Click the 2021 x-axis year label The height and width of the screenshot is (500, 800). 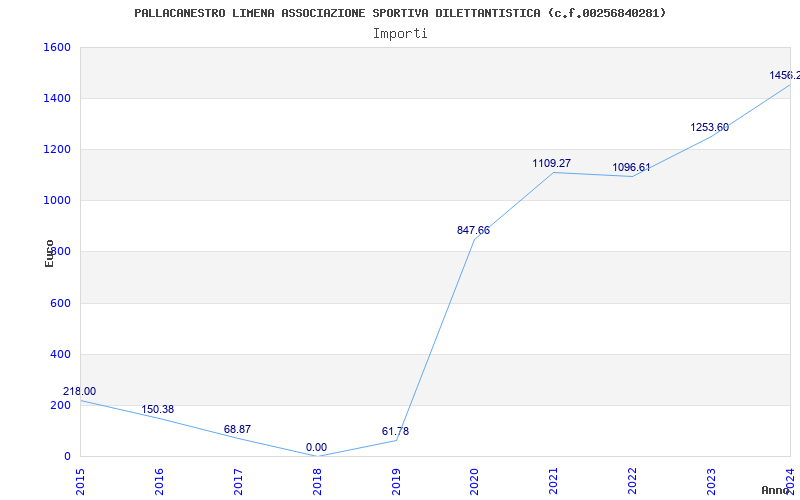pyautogui.click(x=554, y=482)
